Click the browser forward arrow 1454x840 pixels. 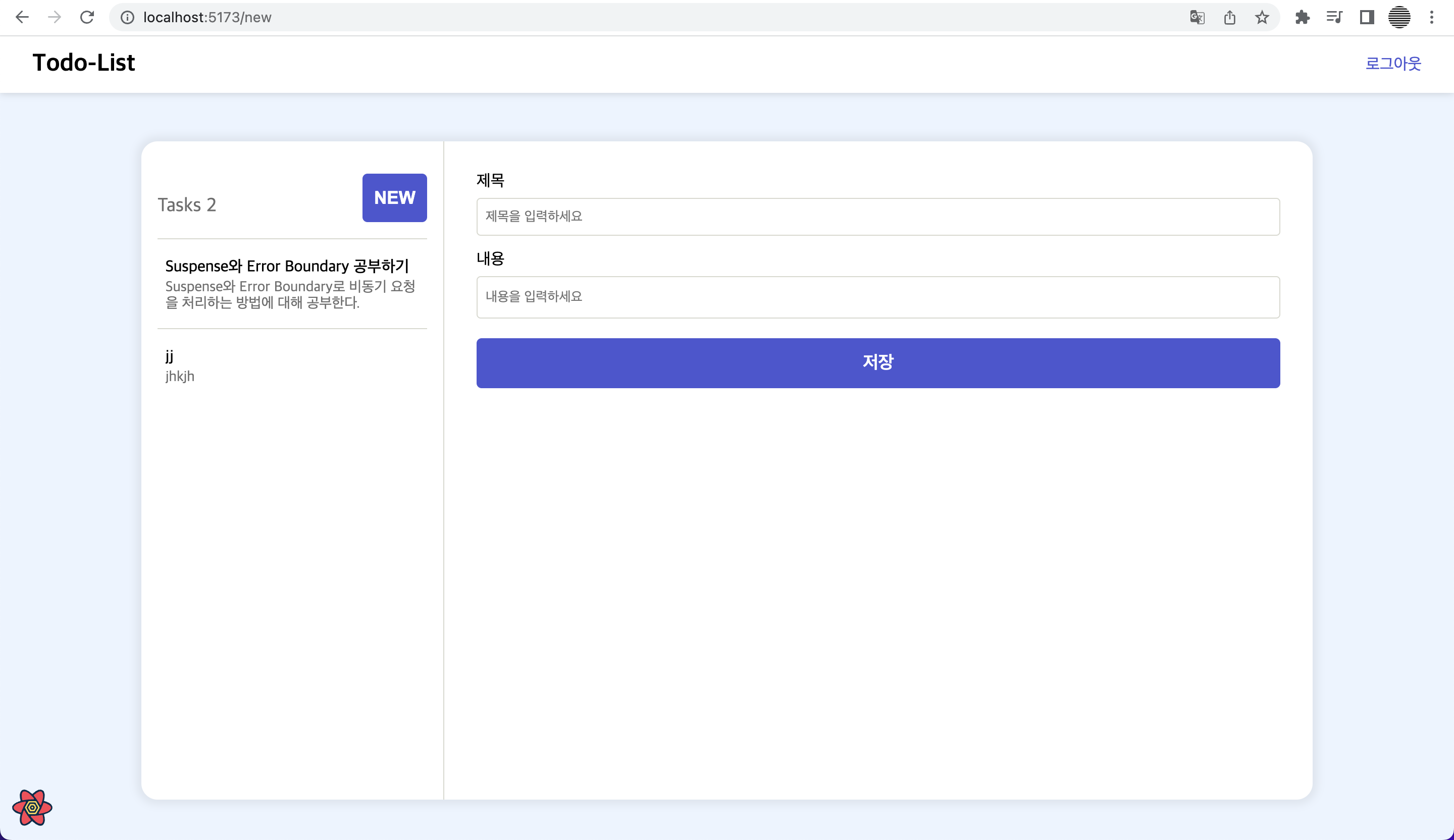[54, 17]
